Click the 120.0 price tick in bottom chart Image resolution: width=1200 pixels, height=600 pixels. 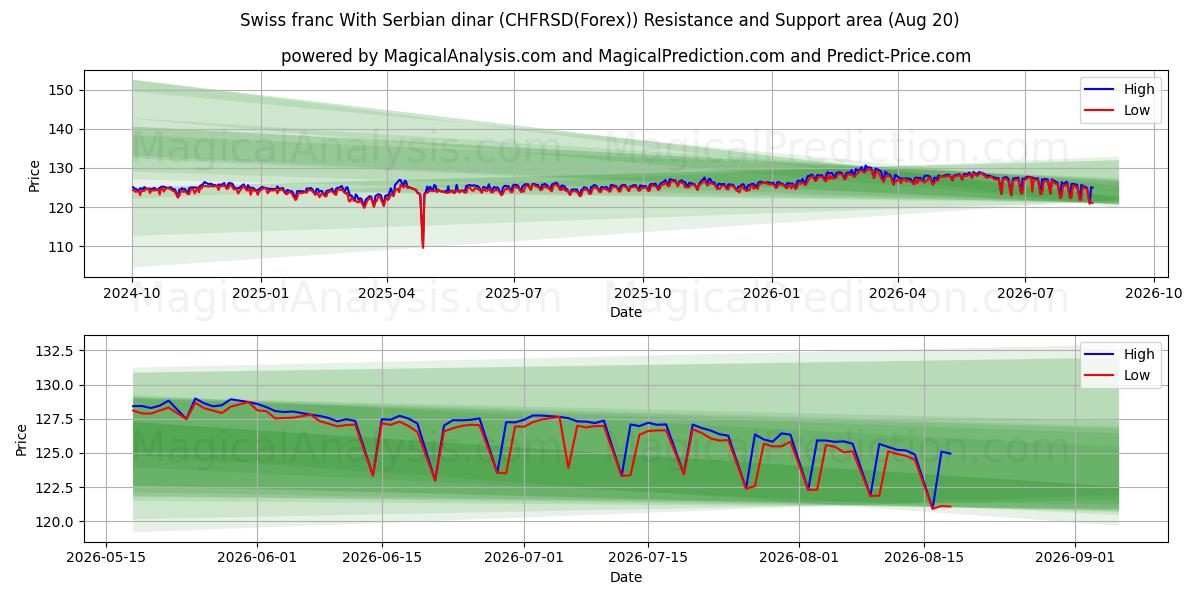point(57,521)
